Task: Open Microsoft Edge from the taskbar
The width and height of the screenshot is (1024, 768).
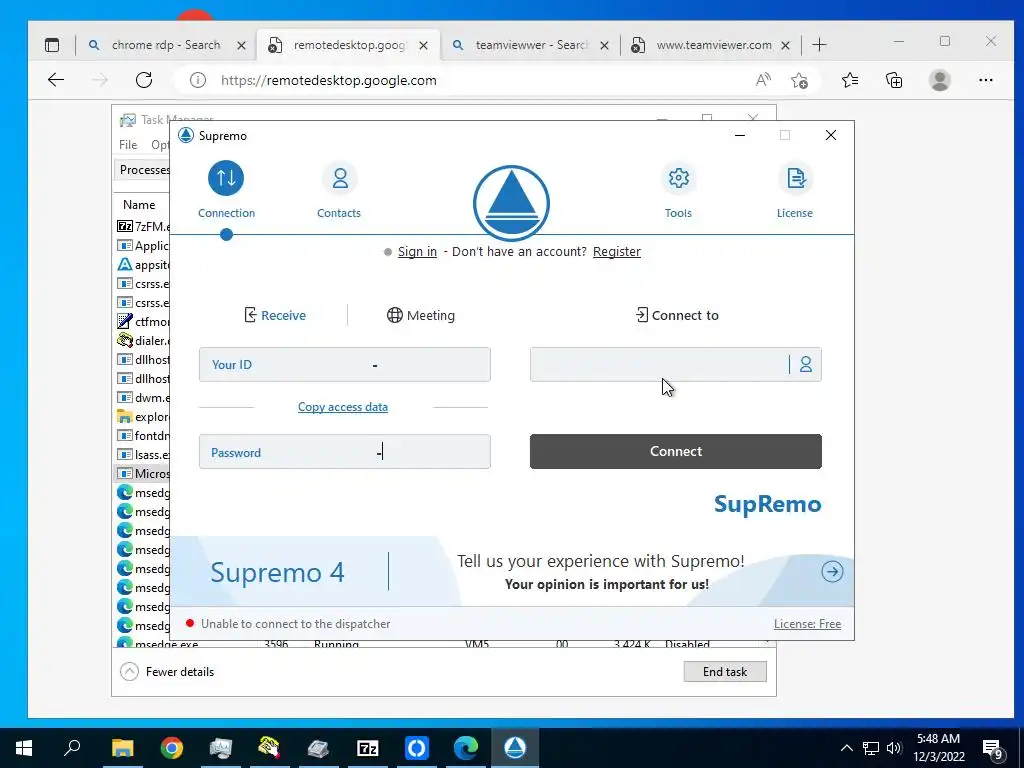Action: click(466, 748)
